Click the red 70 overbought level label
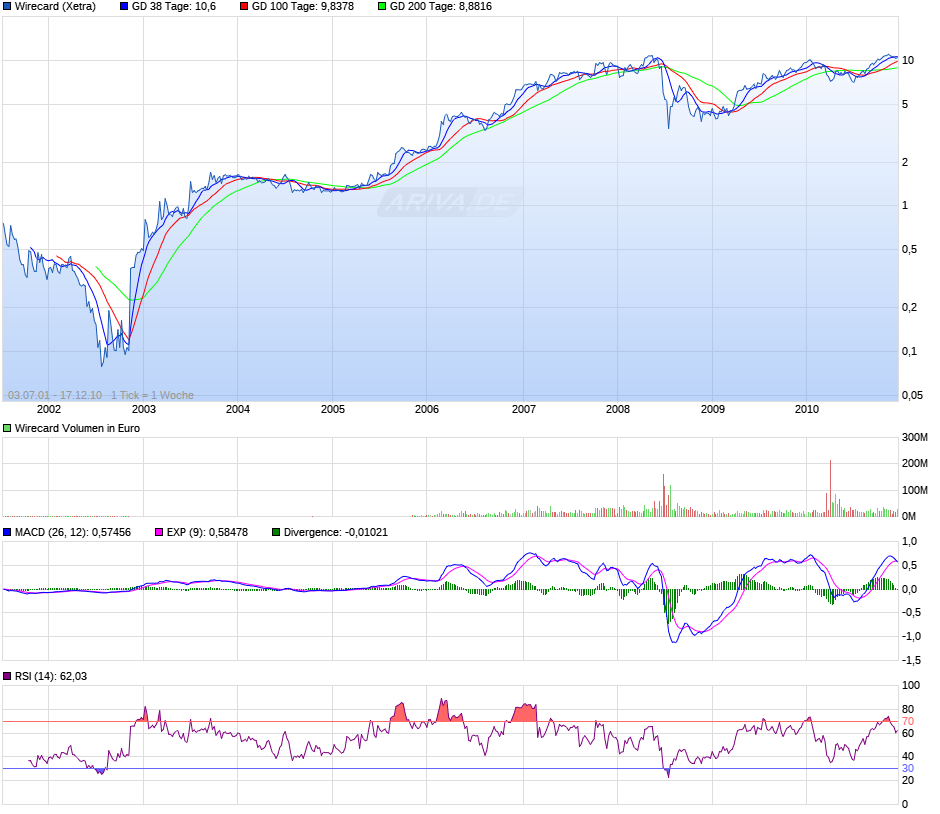This screenshot has width=940, height=814. click(908, 721)
